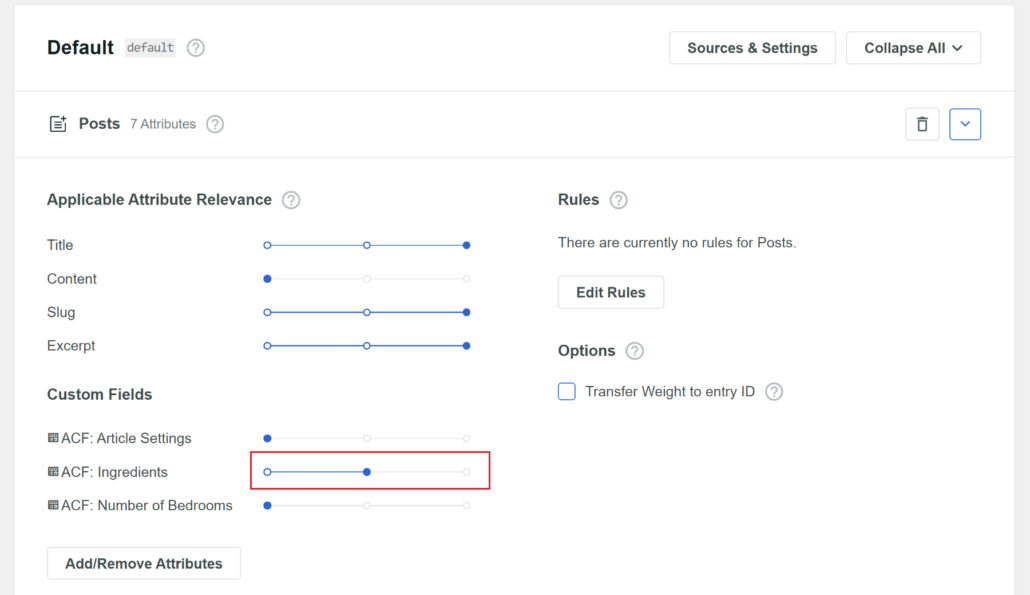Click 'There are currently no rules' message

coord(677,243)
